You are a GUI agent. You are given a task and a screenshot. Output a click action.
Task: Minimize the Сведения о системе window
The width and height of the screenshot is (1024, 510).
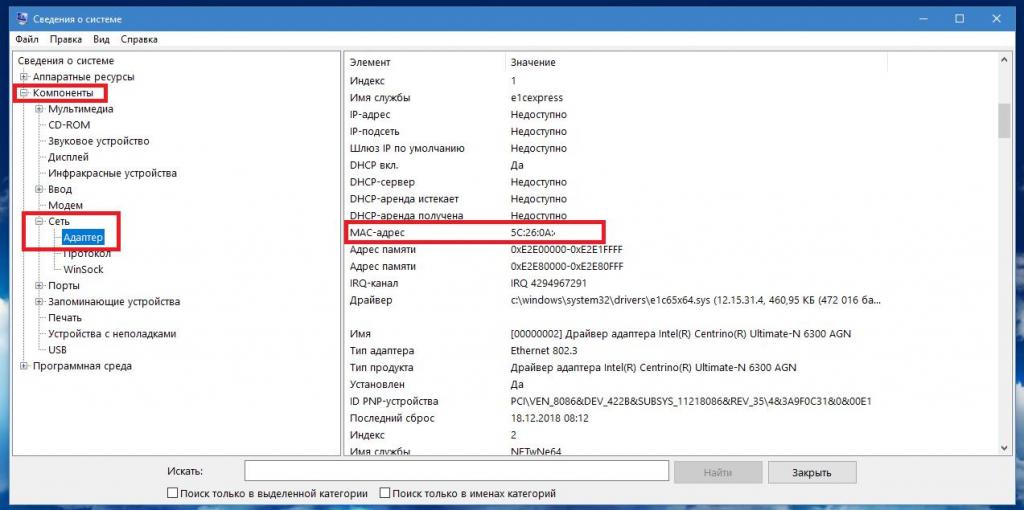[x=923, y=19]
